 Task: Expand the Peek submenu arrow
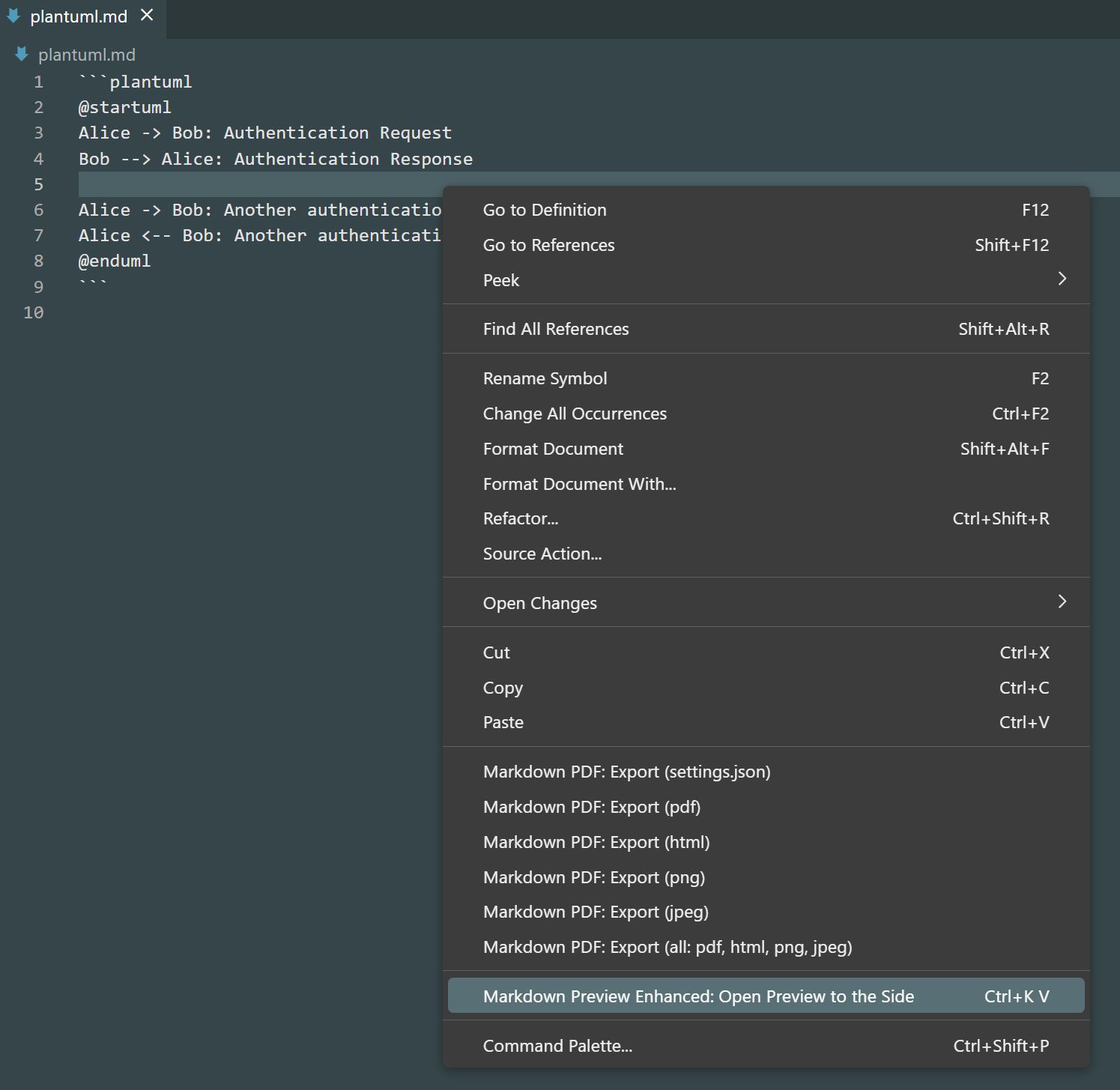1062,279
